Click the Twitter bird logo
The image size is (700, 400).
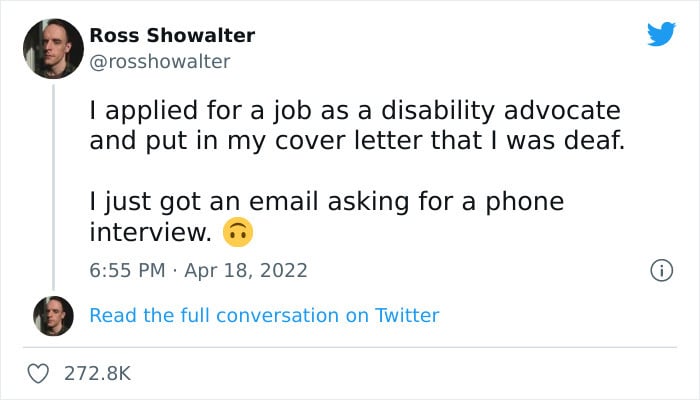[x=661, y=34]
